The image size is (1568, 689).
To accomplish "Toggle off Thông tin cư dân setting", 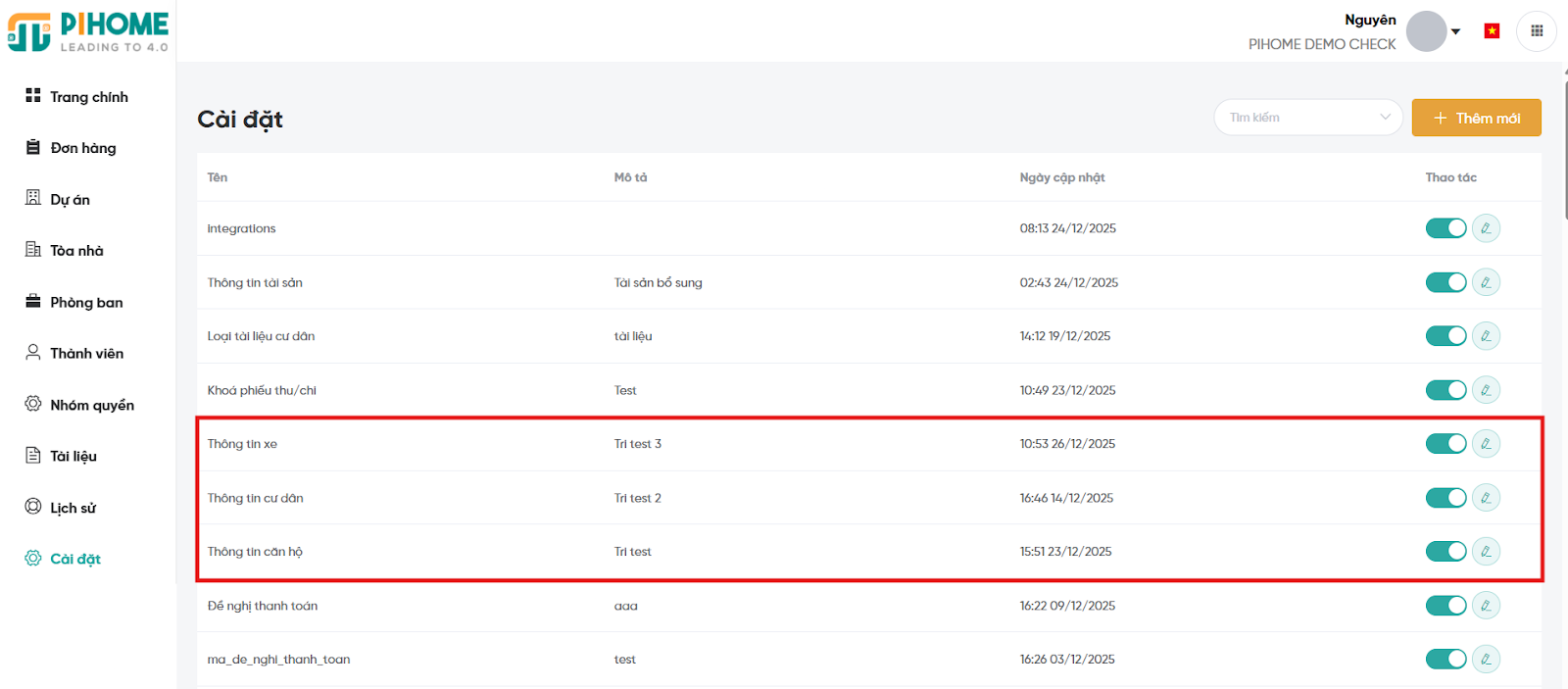I will pos(1445,498).
